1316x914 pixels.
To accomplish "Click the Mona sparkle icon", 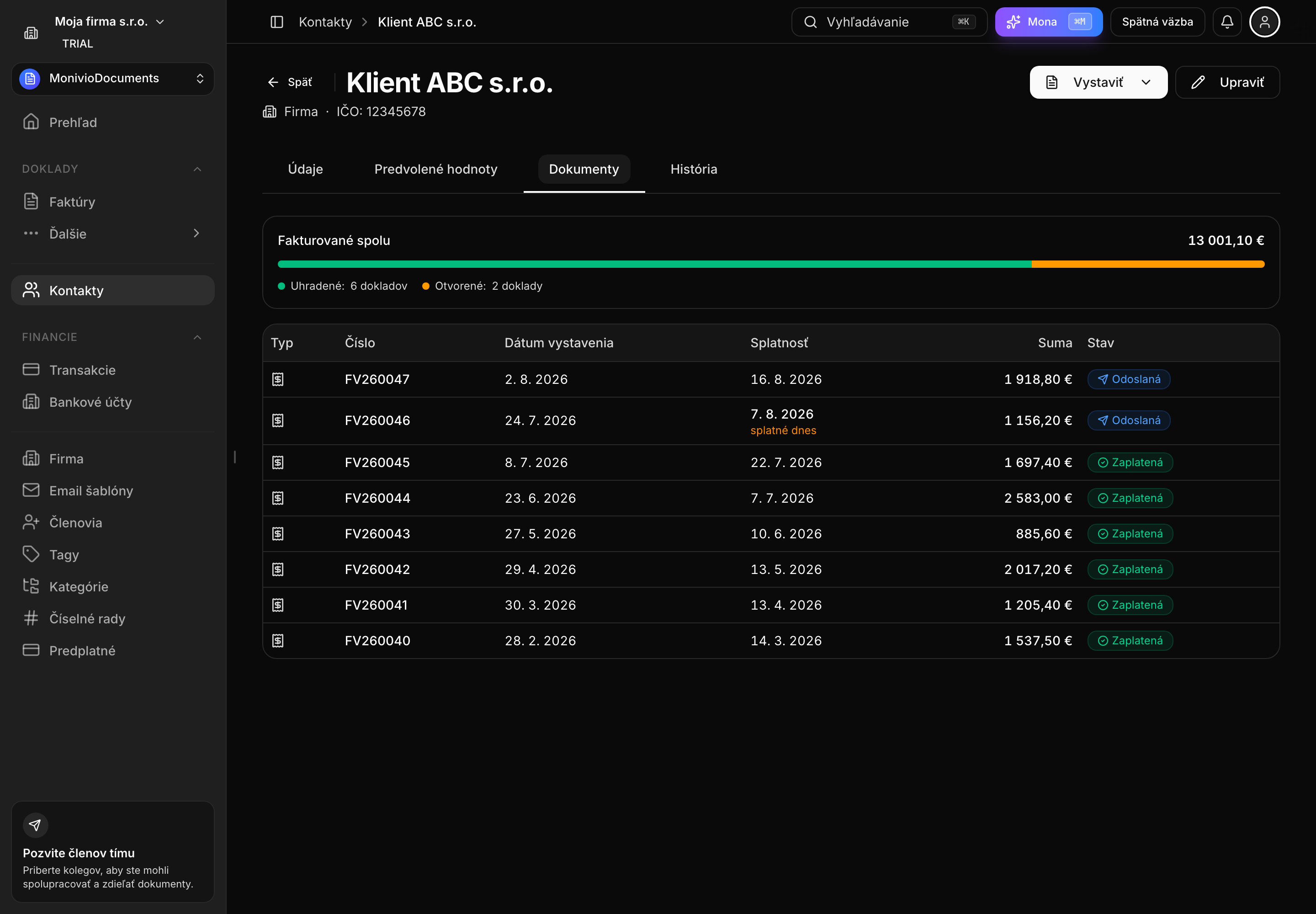I will click(1013, 22).
